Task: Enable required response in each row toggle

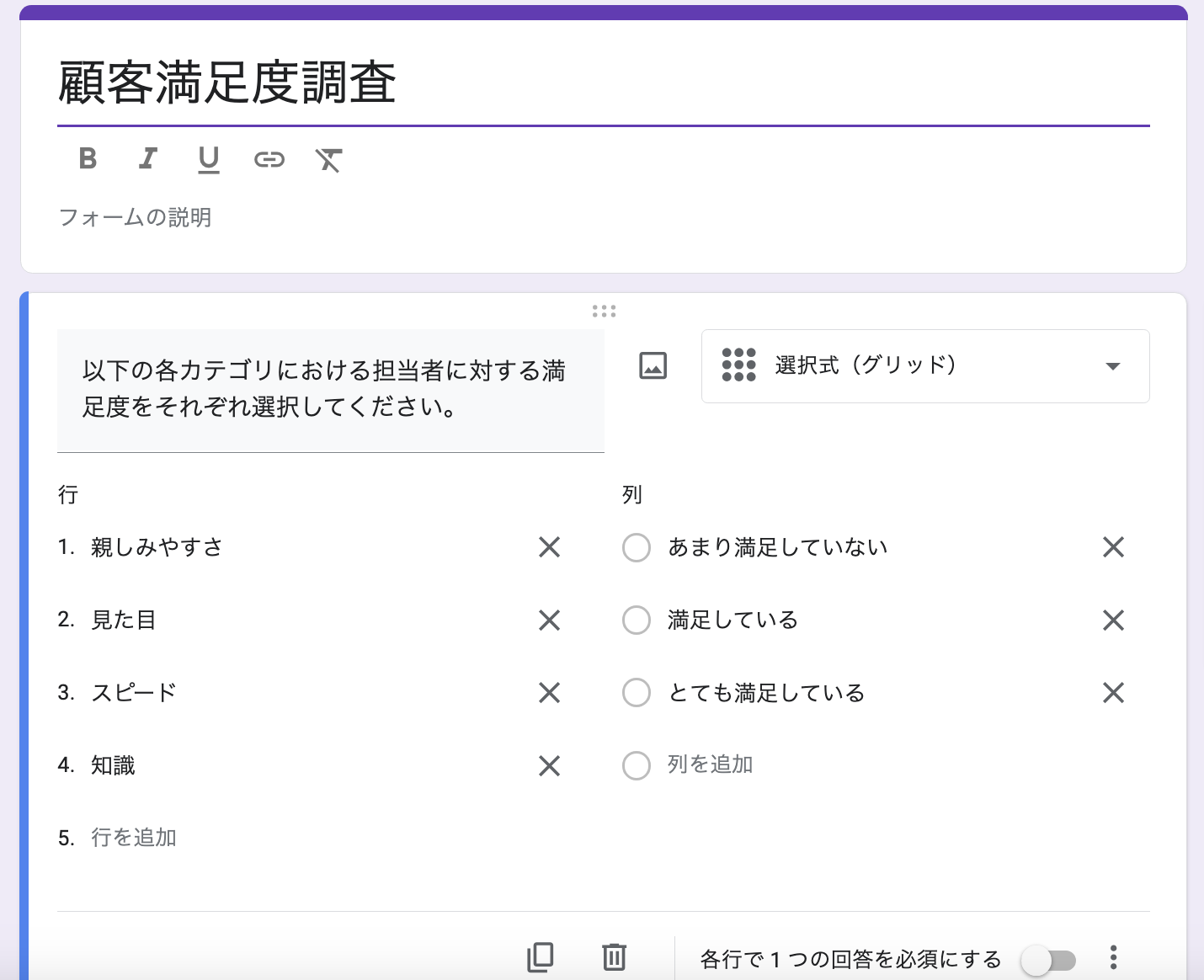Action: [1048, 960]
